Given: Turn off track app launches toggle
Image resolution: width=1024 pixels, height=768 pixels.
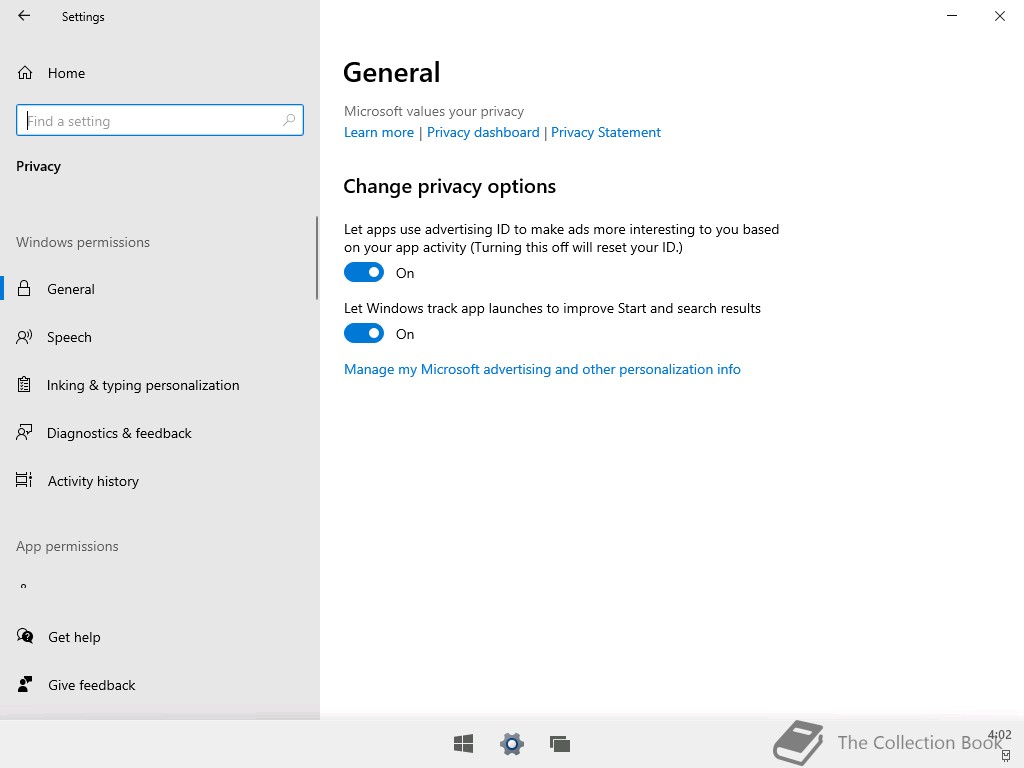Looking at the screenshot, I should pyautogui.click(x=364, y=334).
